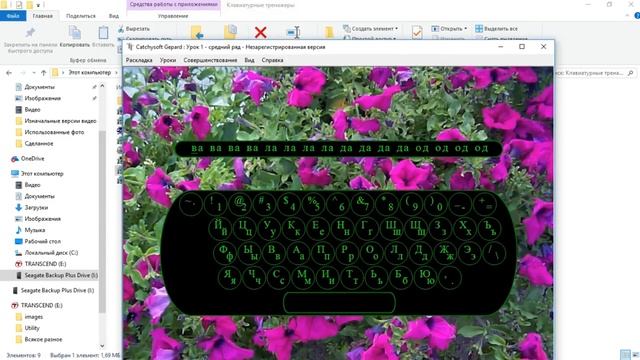Click the Ж key on the virtual keyboard

click(x=445, y=252)
